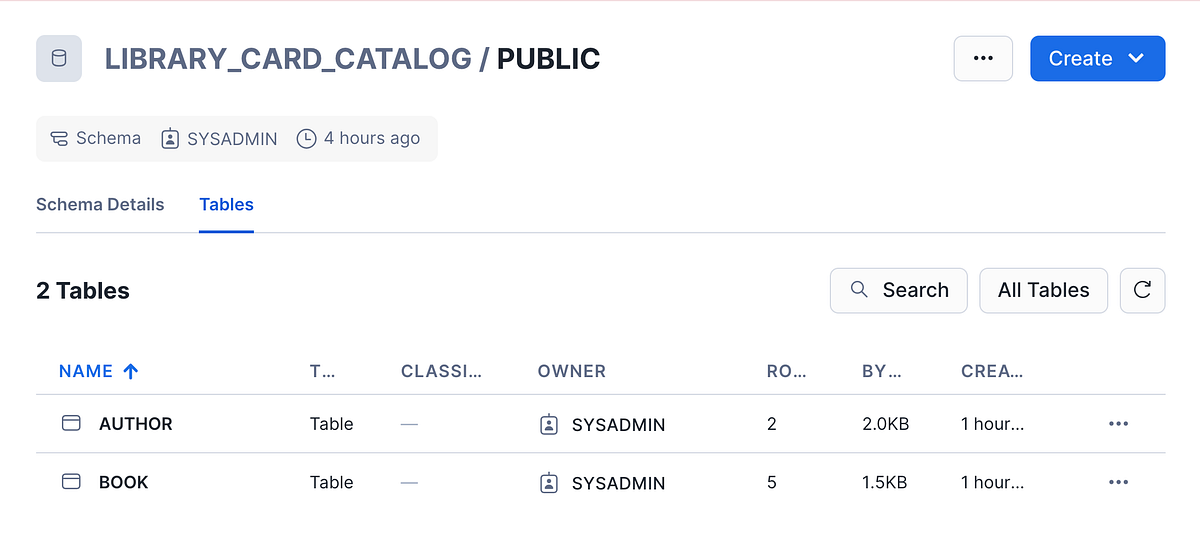
Task: Click the OWNER column header
Action: pyautogui.click(x=572, y=371)
